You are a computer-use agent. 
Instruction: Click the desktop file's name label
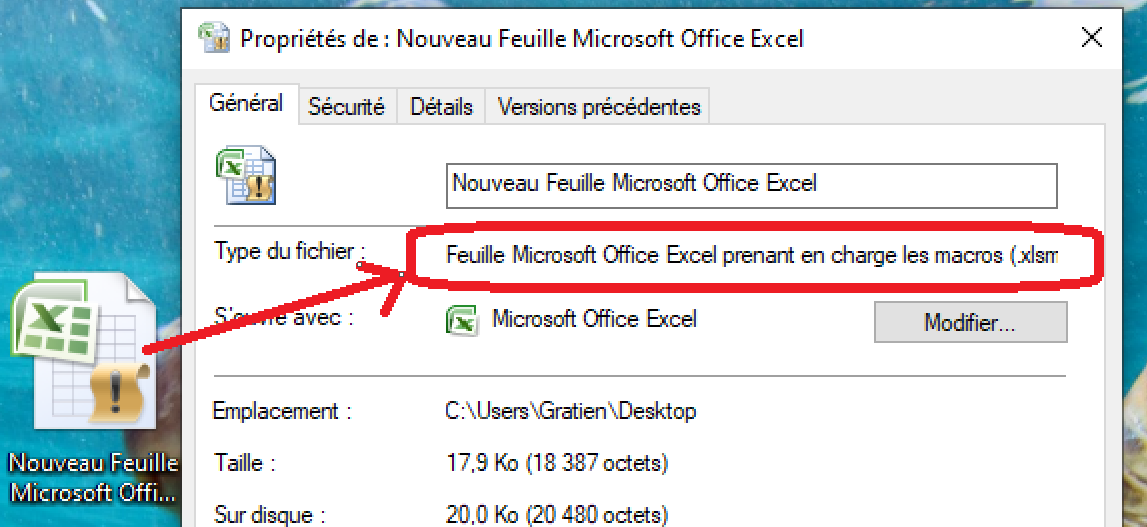coord(92,478)
